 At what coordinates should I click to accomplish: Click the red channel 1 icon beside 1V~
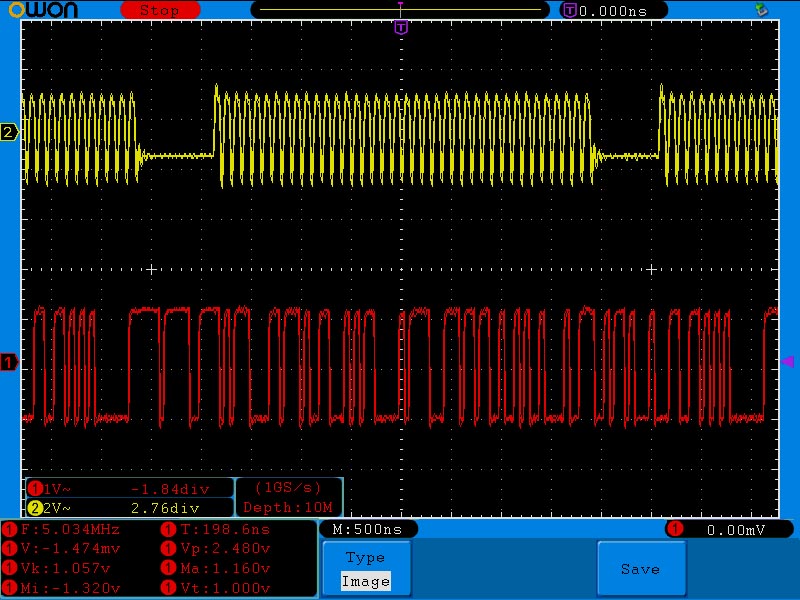[35, 489]
